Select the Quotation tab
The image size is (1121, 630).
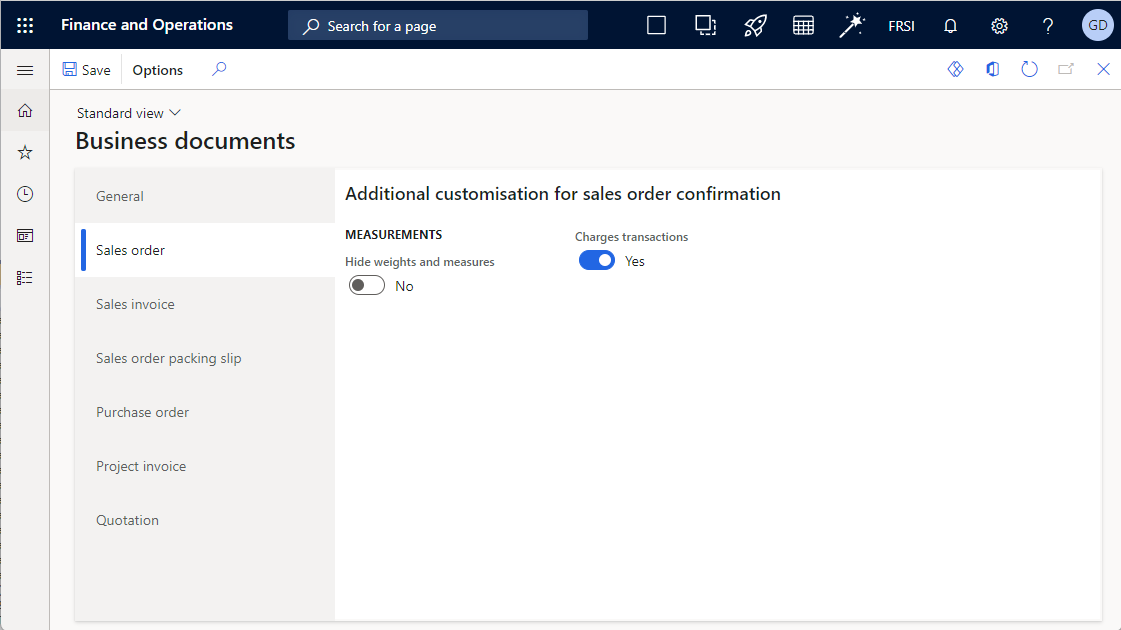click(x=205, y=520)
